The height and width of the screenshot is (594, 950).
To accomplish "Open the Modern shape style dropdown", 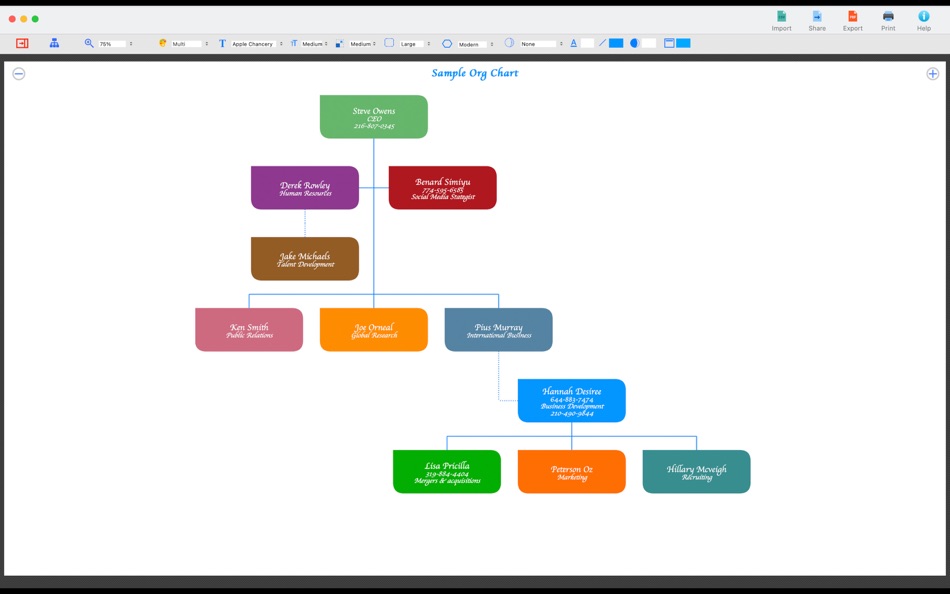I will 475,44.
